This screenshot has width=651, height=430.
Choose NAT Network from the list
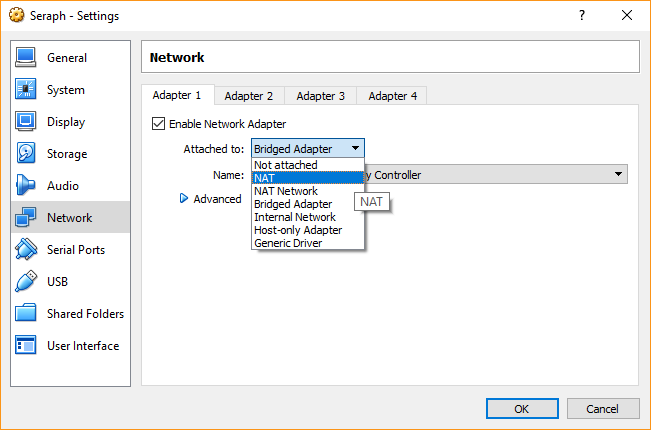coord(286,191)
